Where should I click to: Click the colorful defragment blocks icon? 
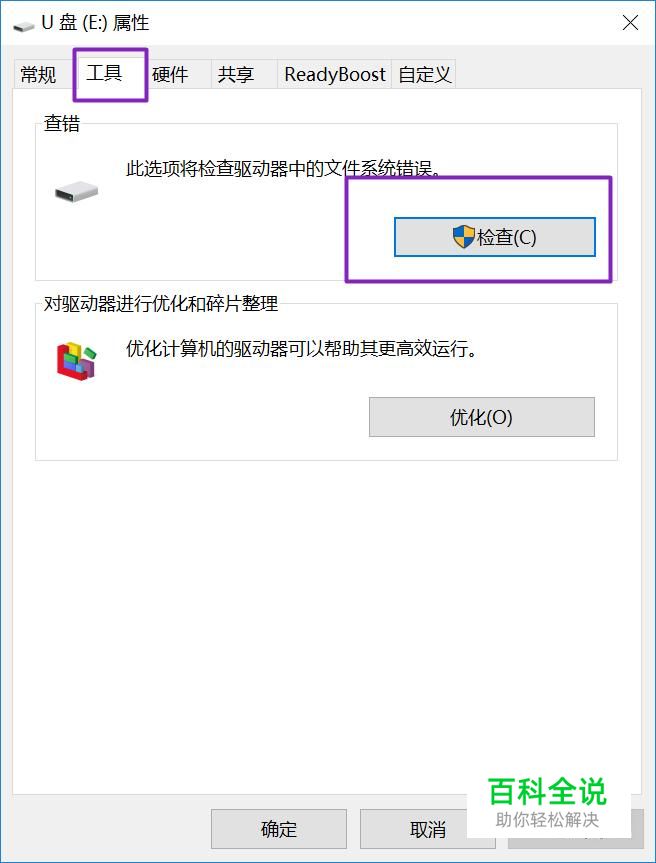pyautogui.click(x=76, y=361)
